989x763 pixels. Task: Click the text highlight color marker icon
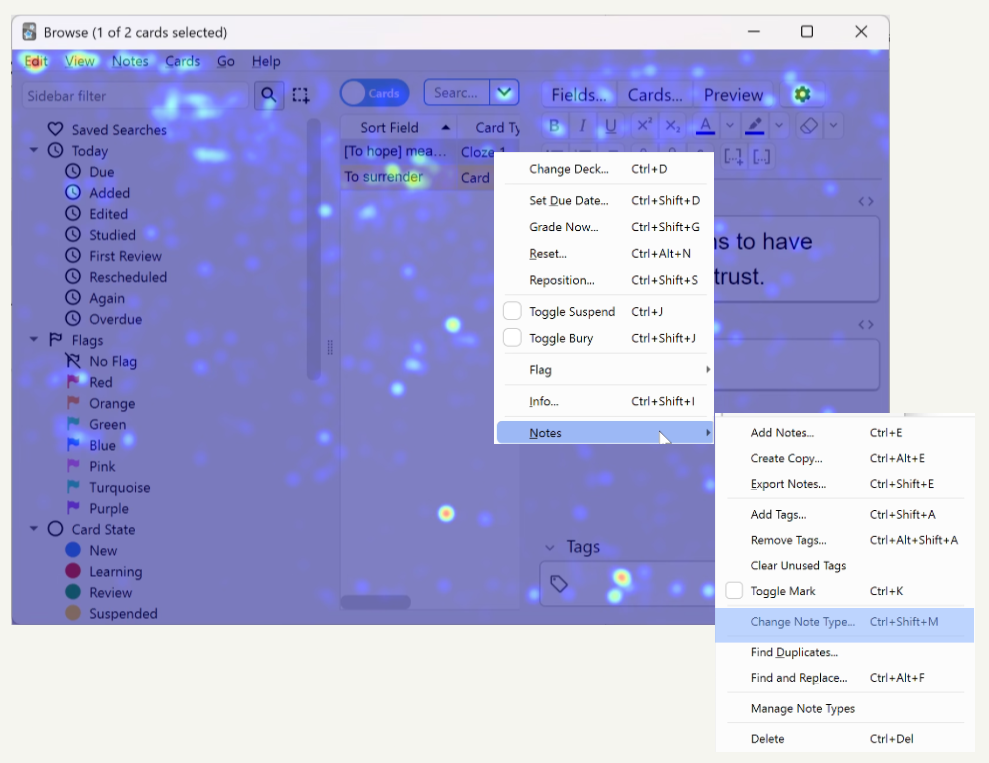point(754,126)
